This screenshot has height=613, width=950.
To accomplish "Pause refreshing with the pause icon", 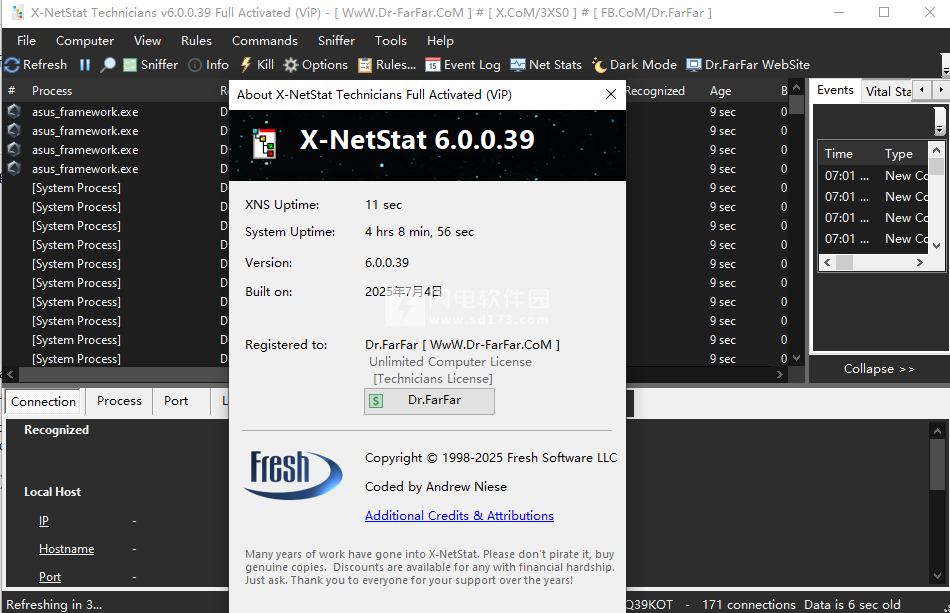I will (85, 65).
